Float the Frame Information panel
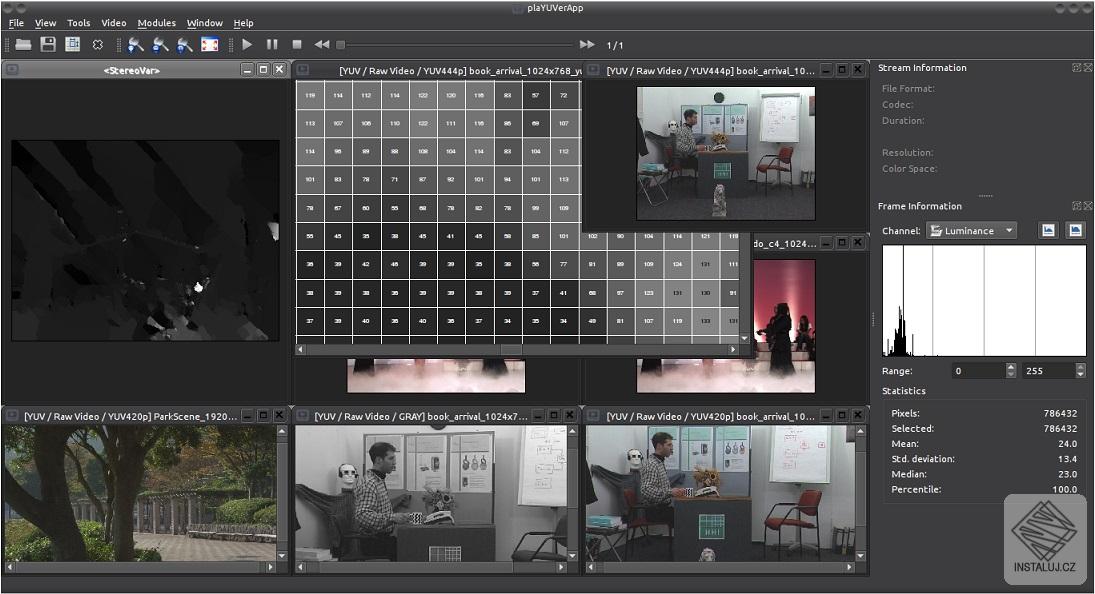The image size is (1095, 594). 1077,206
